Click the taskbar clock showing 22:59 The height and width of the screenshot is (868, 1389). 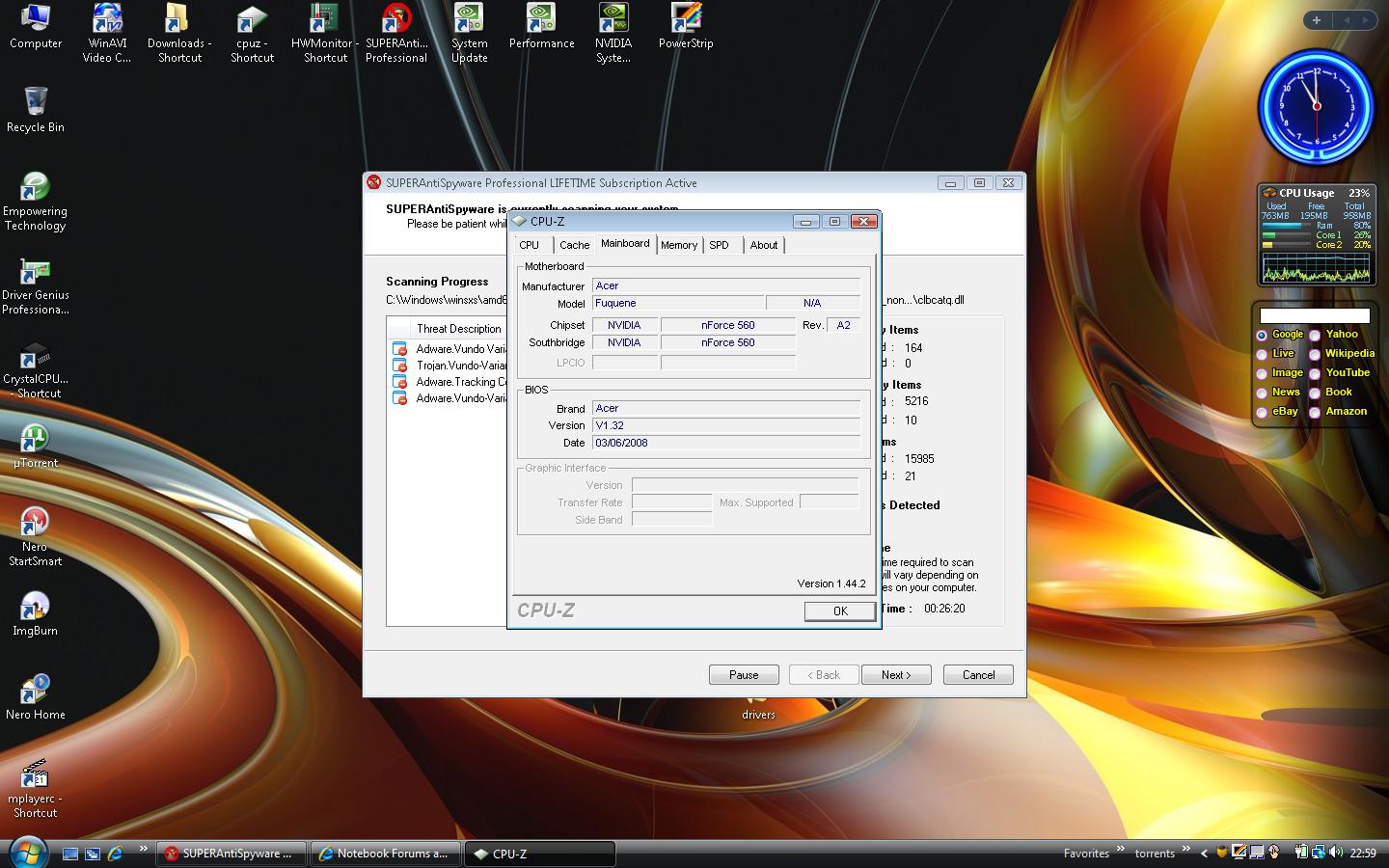1363,854
